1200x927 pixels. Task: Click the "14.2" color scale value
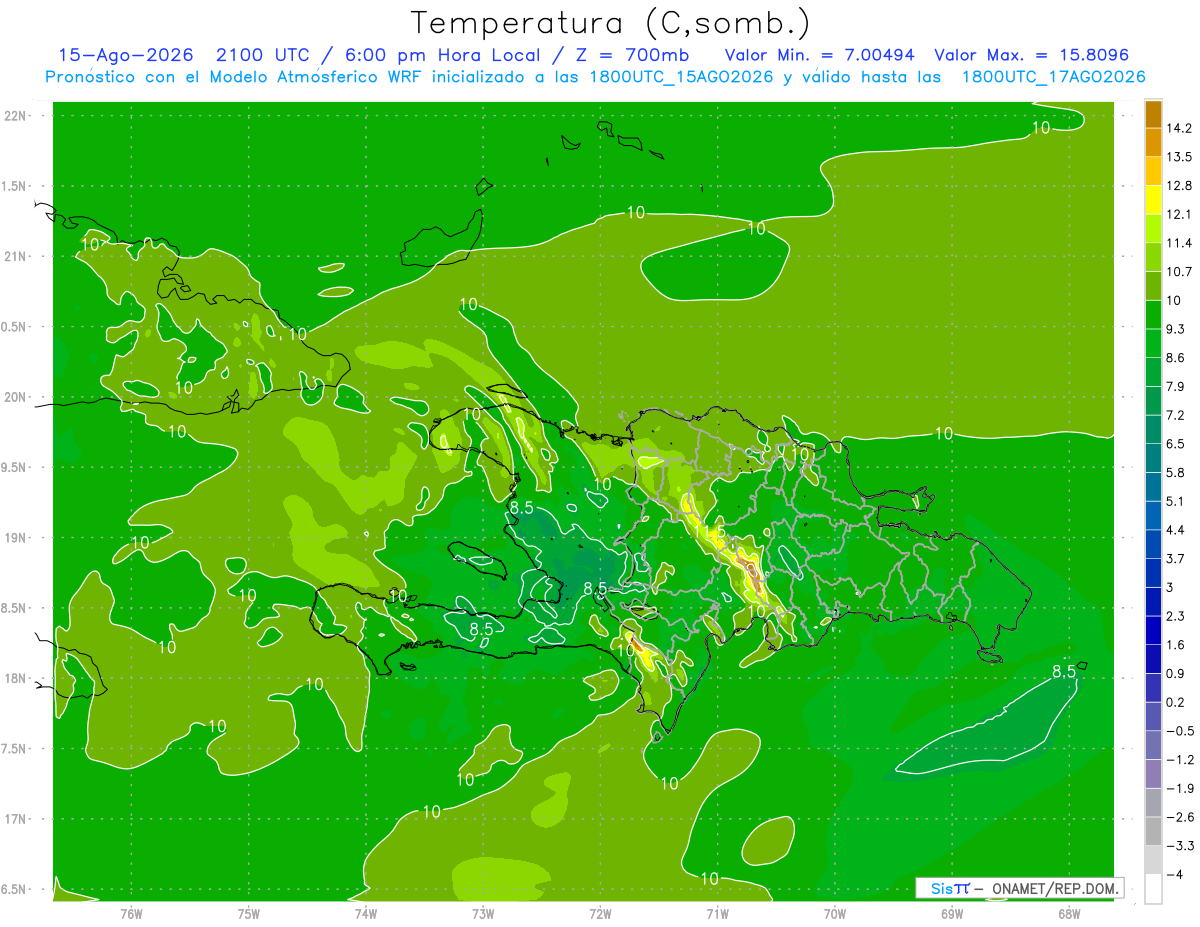click(x=1180, y=128)
